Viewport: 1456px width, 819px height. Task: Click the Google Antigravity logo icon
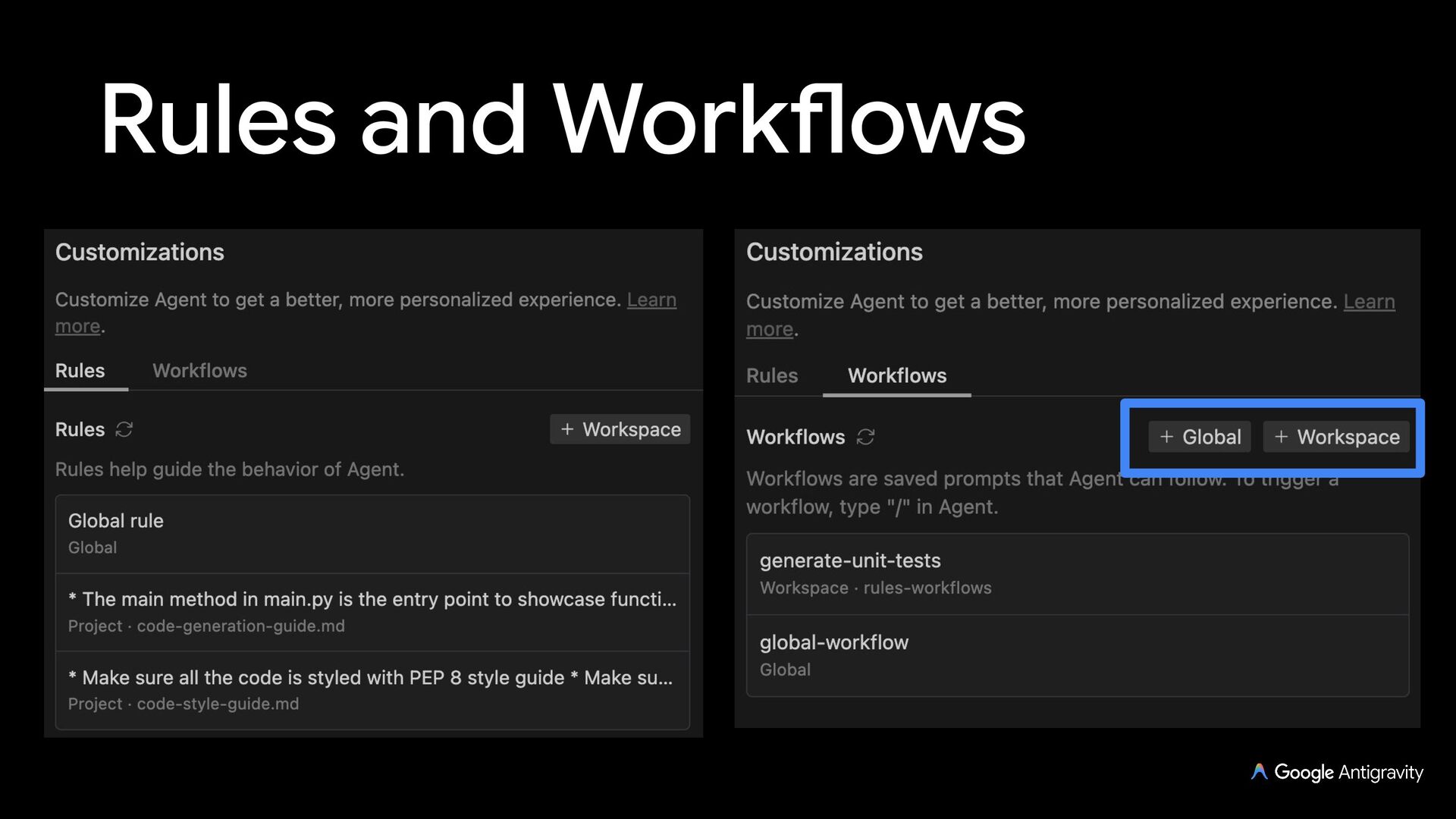coord(1259,772)
